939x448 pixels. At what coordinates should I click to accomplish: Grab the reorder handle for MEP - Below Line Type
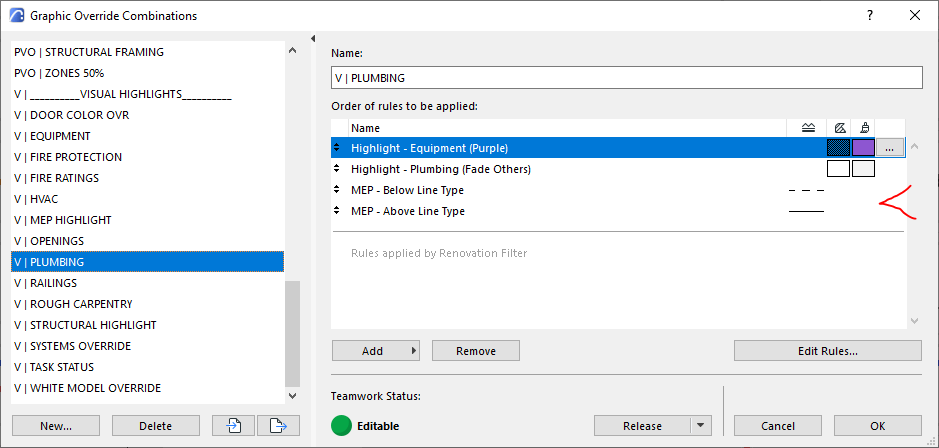[337, 190]
